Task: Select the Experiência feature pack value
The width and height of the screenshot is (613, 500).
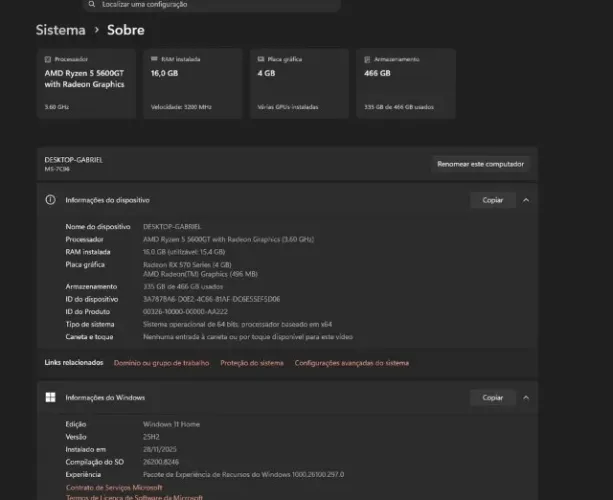Action: pos(244,475)
